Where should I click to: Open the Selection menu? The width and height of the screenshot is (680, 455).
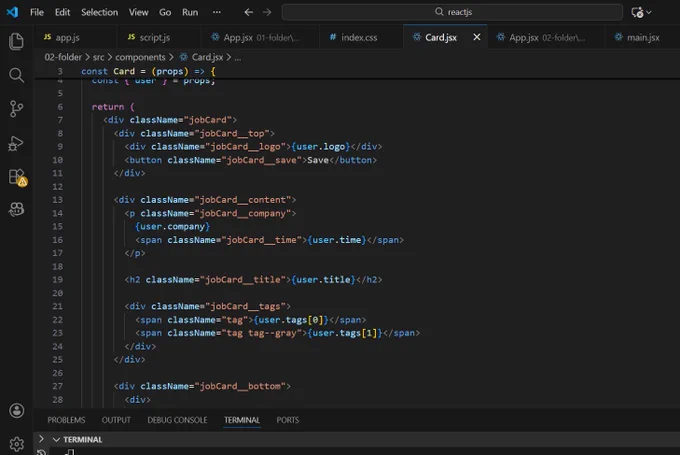tap(99, 12)
